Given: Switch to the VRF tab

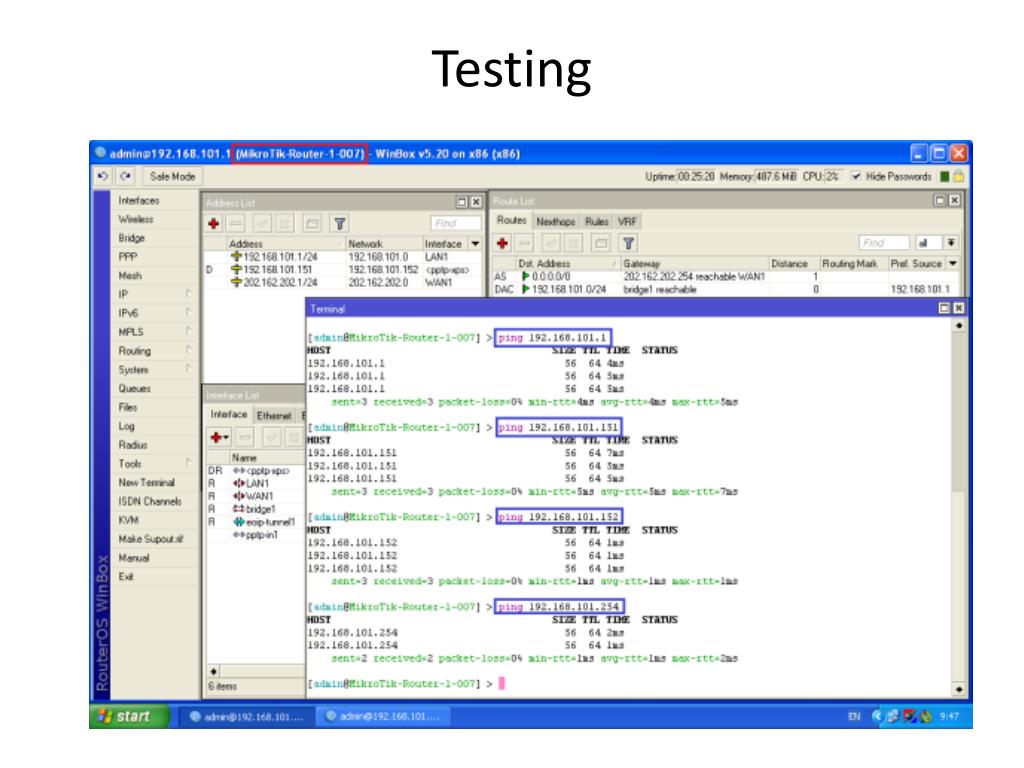Looking at the screenshot, I should tap(627, 221).
